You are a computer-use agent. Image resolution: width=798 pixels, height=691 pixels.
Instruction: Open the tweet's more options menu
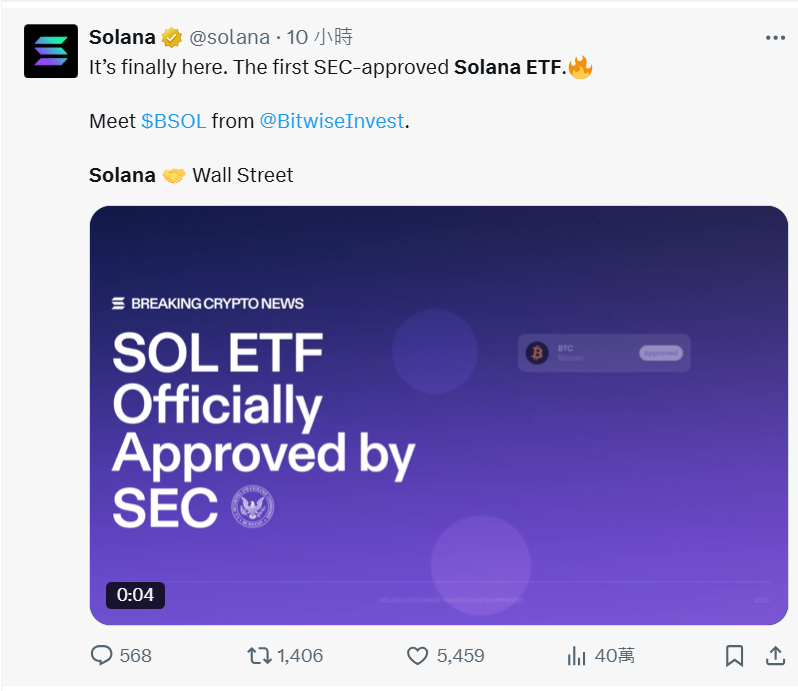click(775, 38)
